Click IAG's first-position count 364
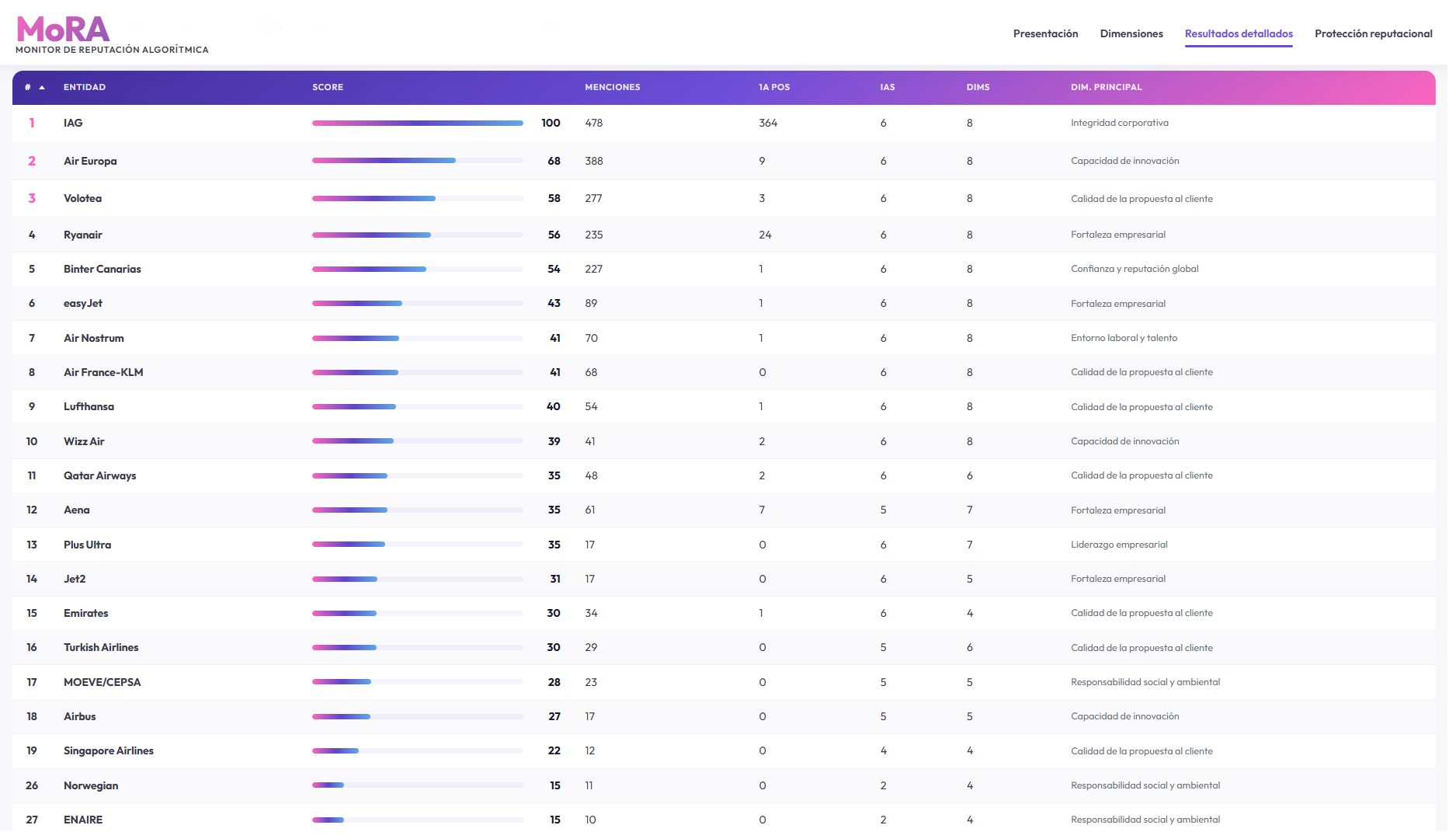The width and height of the screenshot is (1456, 839). (x=768, y=124)
